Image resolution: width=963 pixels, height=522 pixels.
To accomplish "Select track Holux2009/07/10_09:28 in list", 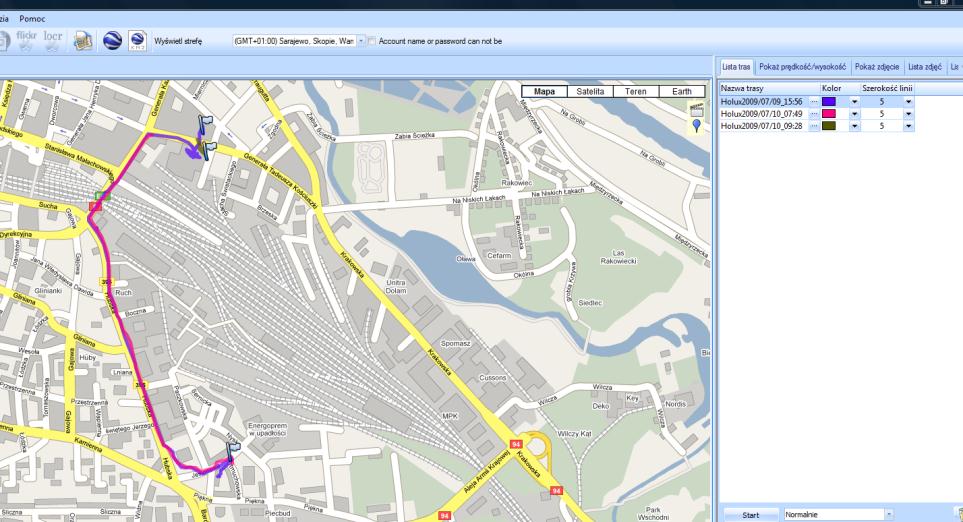I will tap(762, 126).
